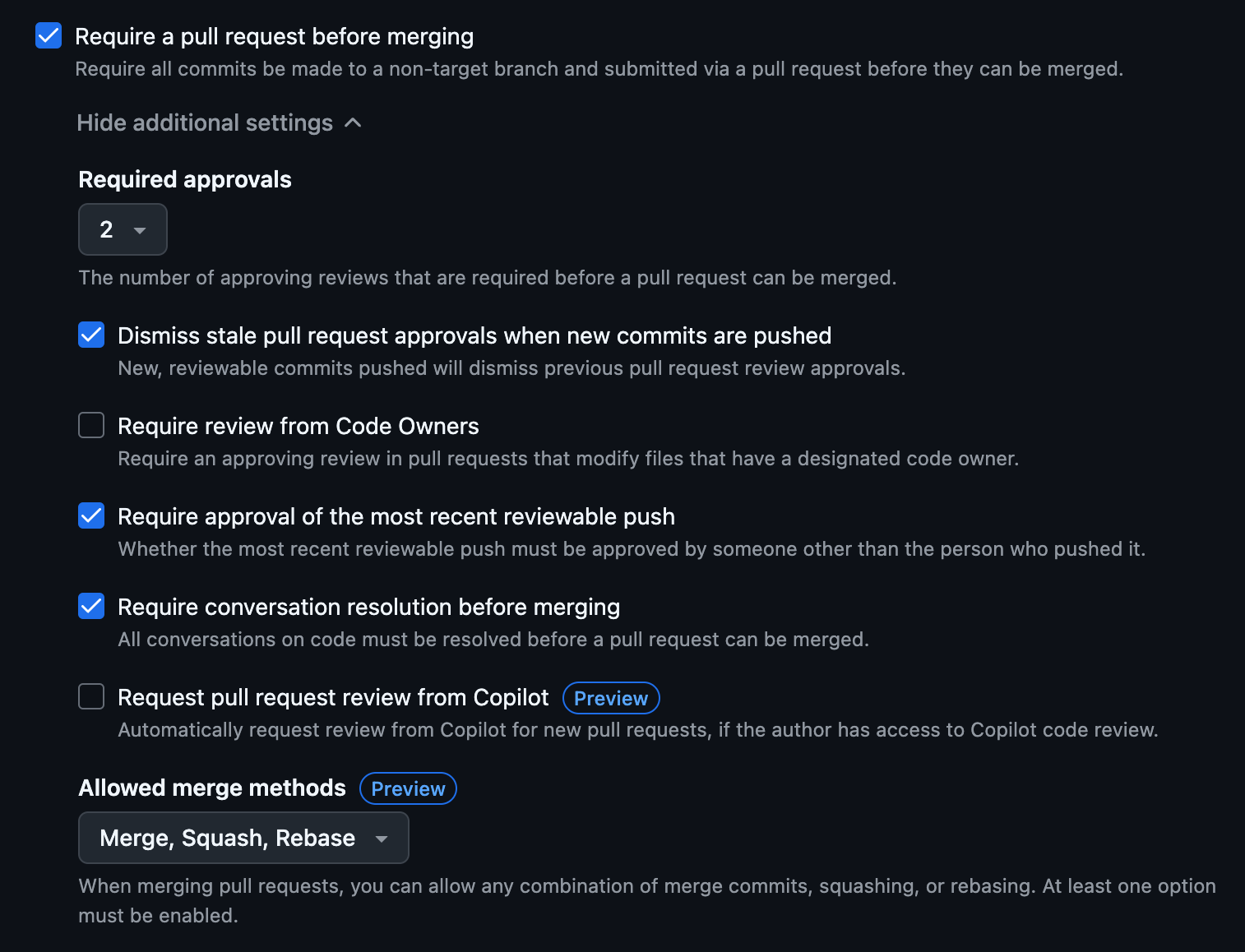Collapse Hide additional settings link
This screenshot has height=952, width=1245.
(x=219, y=122)
